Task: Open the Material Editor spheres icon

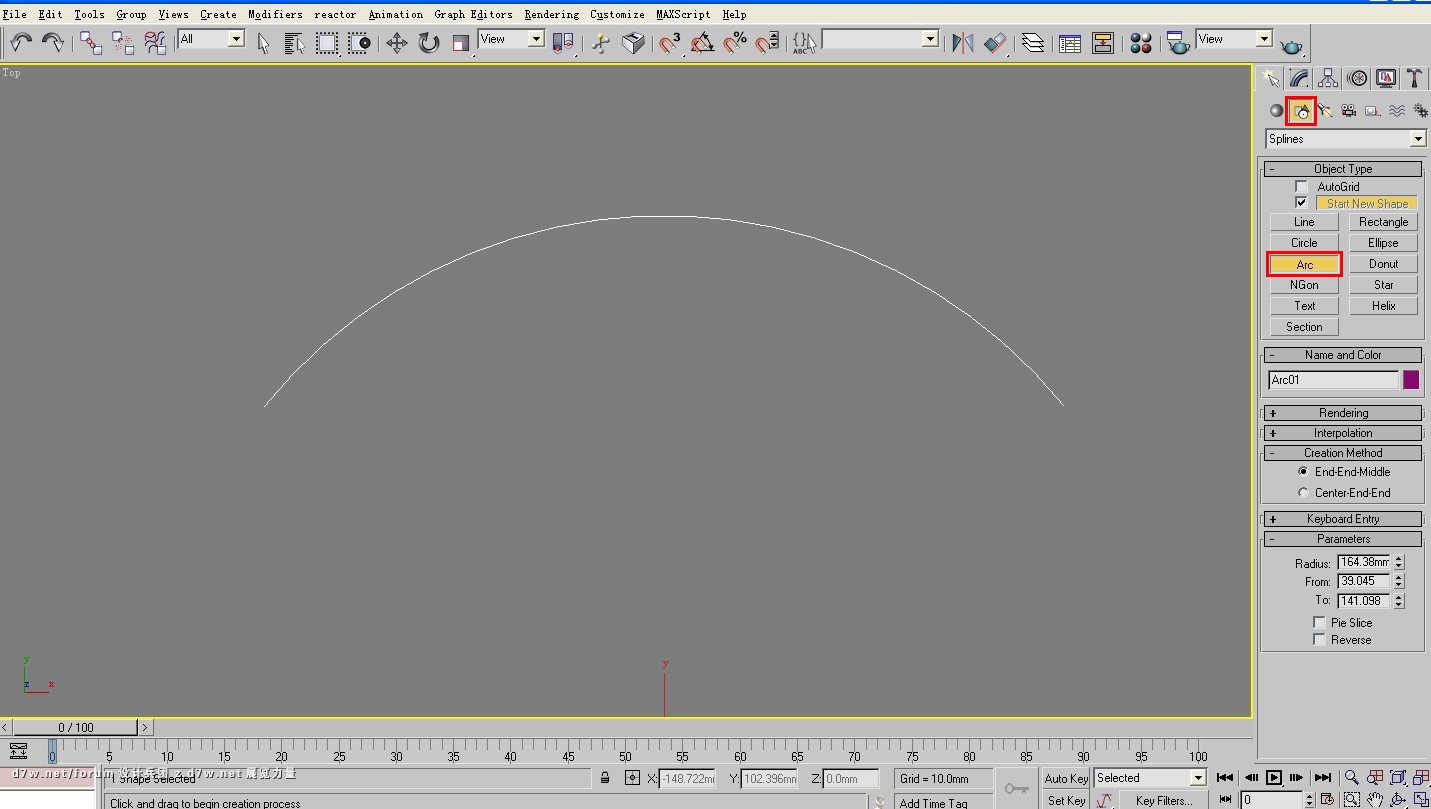Action: (1141, 42)
